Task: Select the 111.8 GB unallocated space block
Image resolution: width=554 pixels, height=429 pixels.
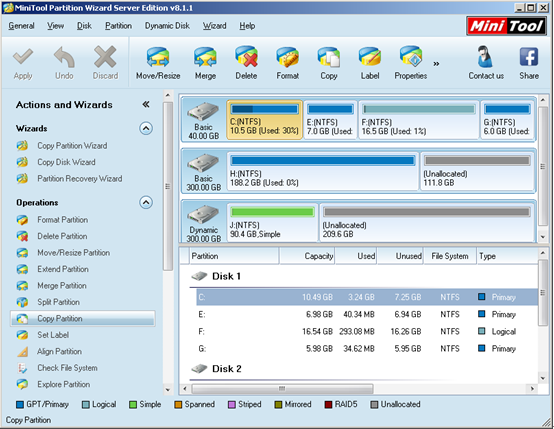Action: point(477,171)
